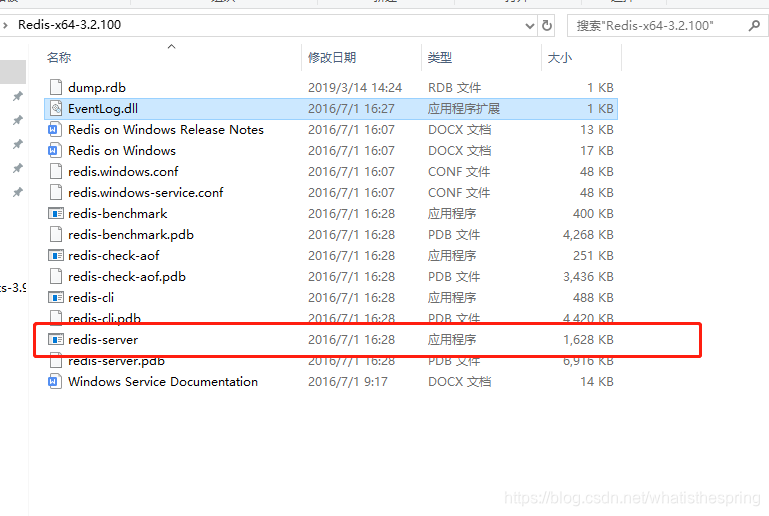Select Windows Service Documentation file name
The image size is (769, 516).
click(163, 382)
